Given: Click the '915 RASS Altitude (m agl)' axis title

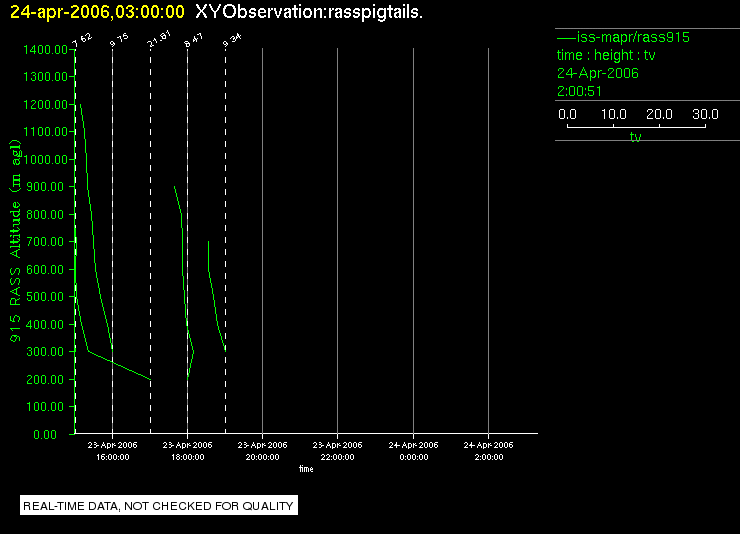Looking at the screenshot, I should coord(16,241).
